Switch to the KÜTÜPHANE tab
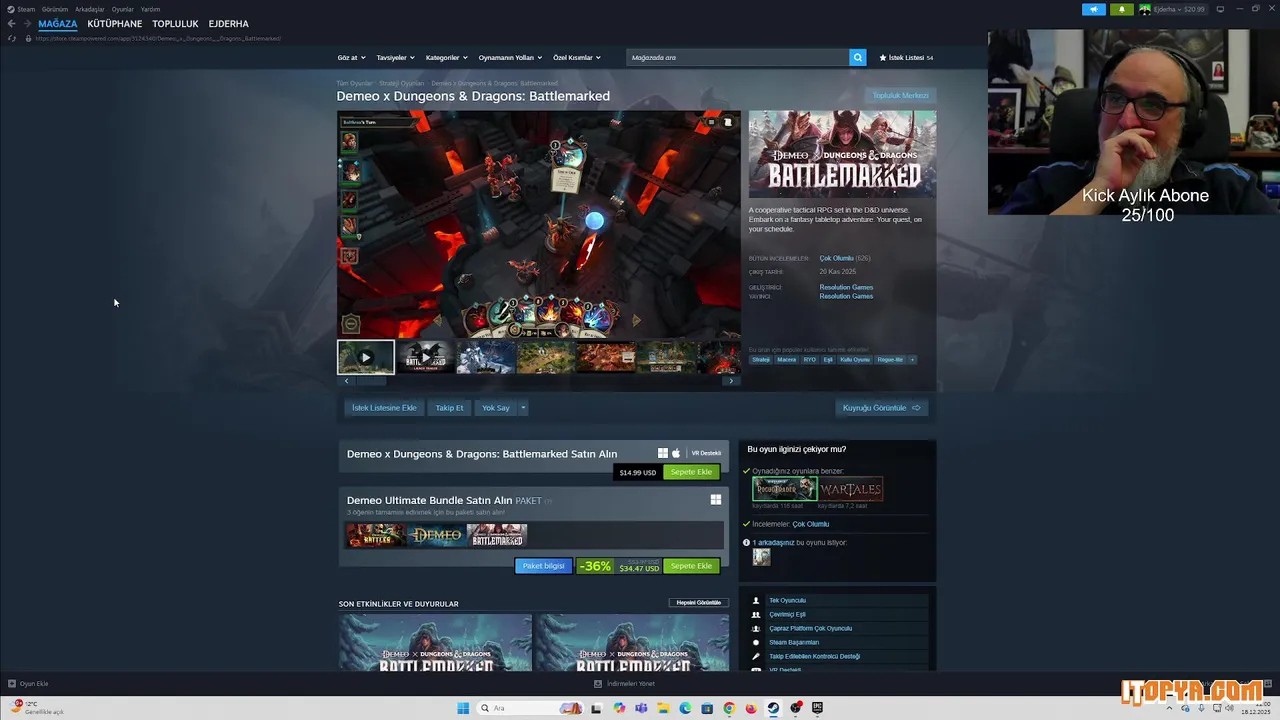The height and width of the screenshot is (720, 1280). pos(115,24)
